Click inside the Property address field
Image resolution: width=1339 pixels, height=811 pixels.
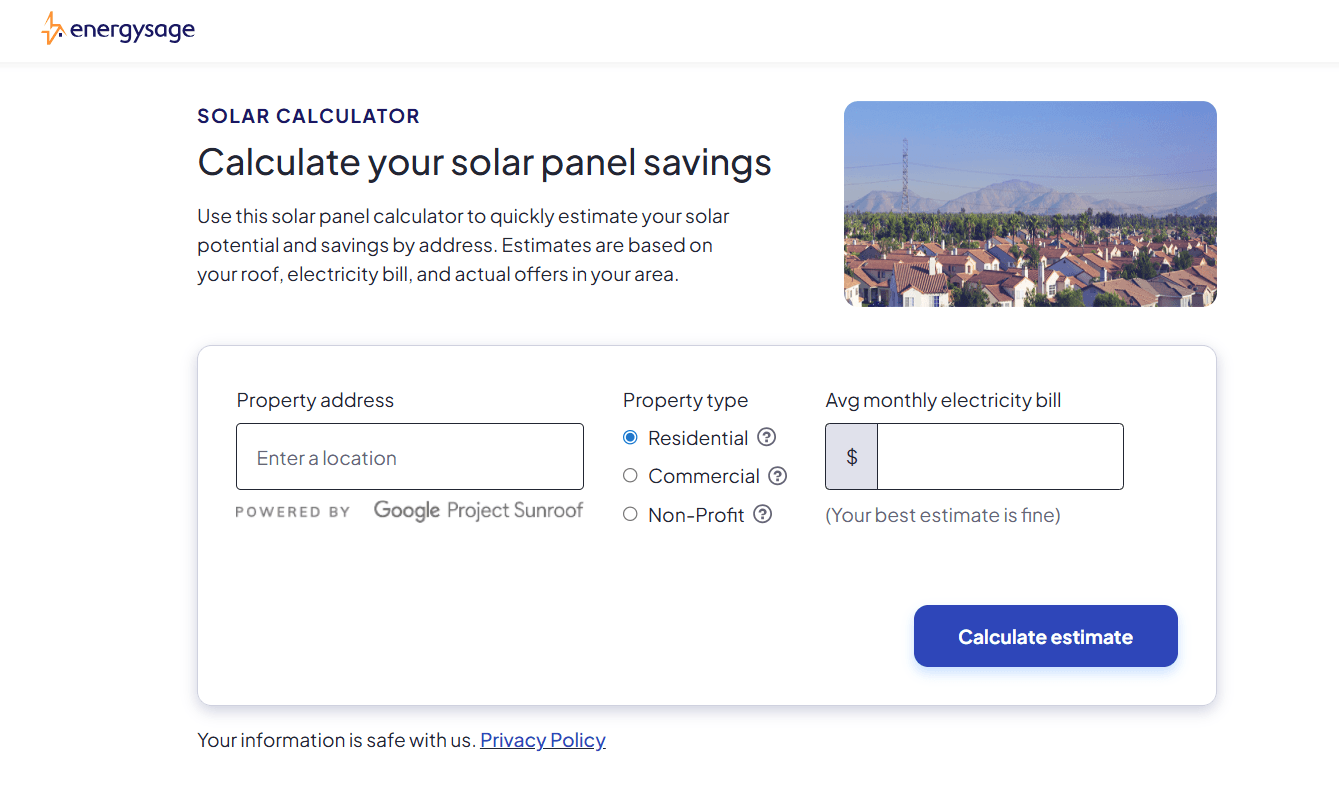409,456
